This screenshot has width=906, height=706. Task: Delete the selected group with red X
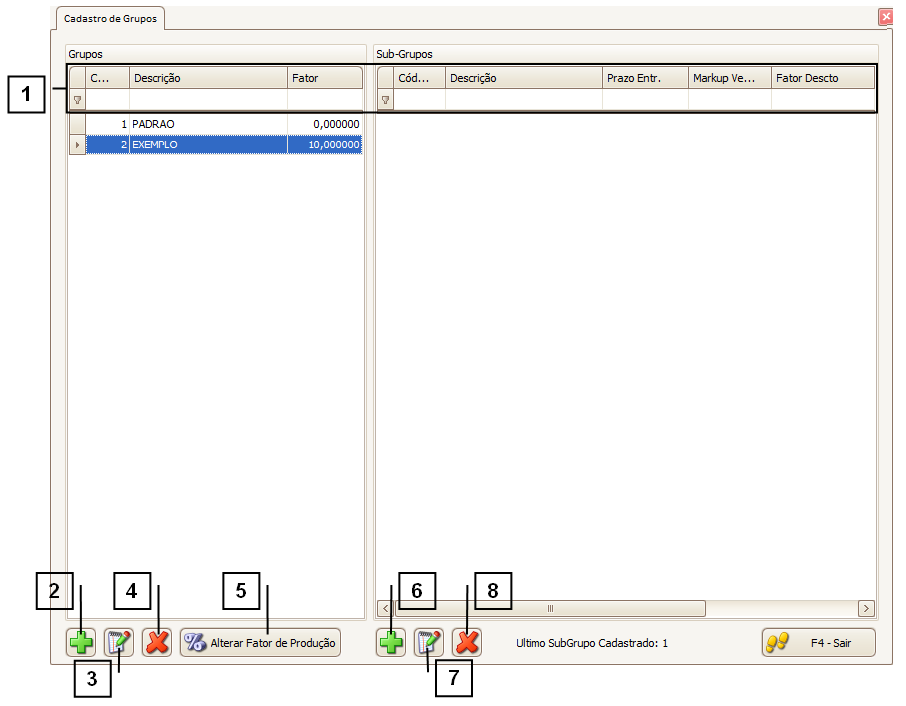tap(156, 642)
